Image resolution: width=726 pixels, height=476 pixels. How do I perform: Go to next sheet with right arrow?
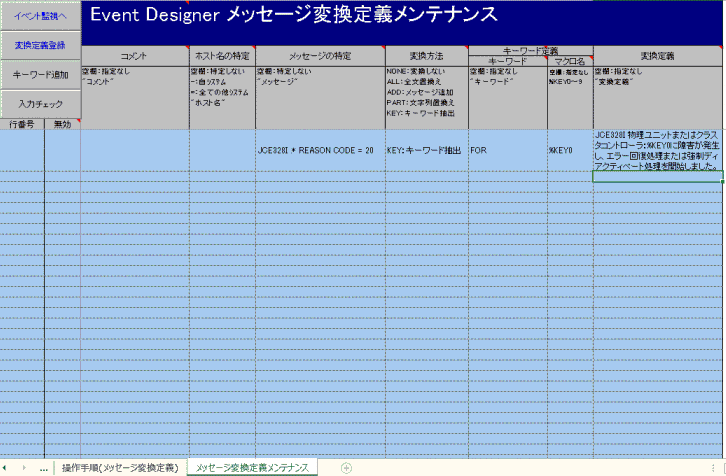24,468
